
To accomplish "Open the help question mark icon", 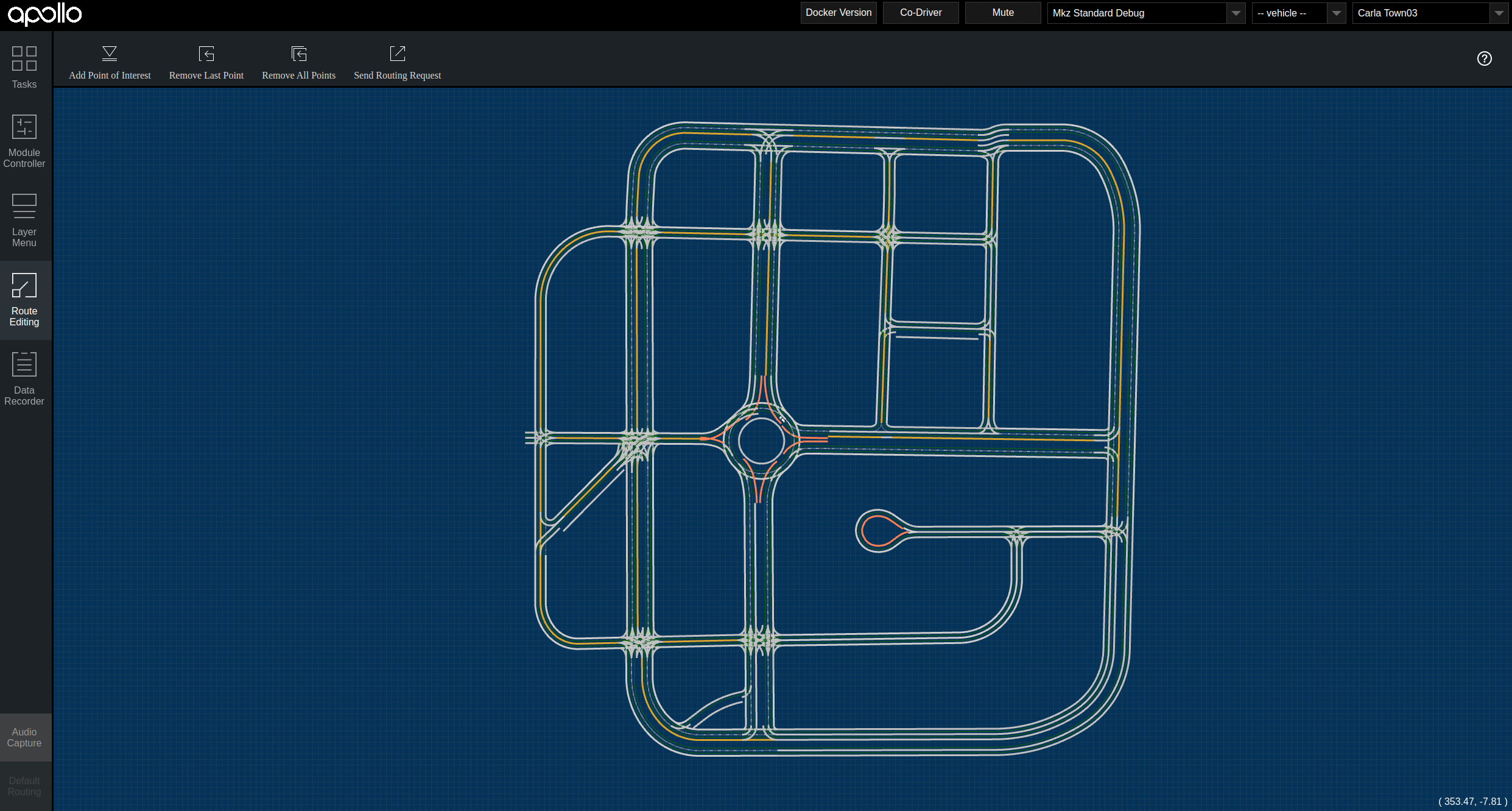I will point(1484,58).
